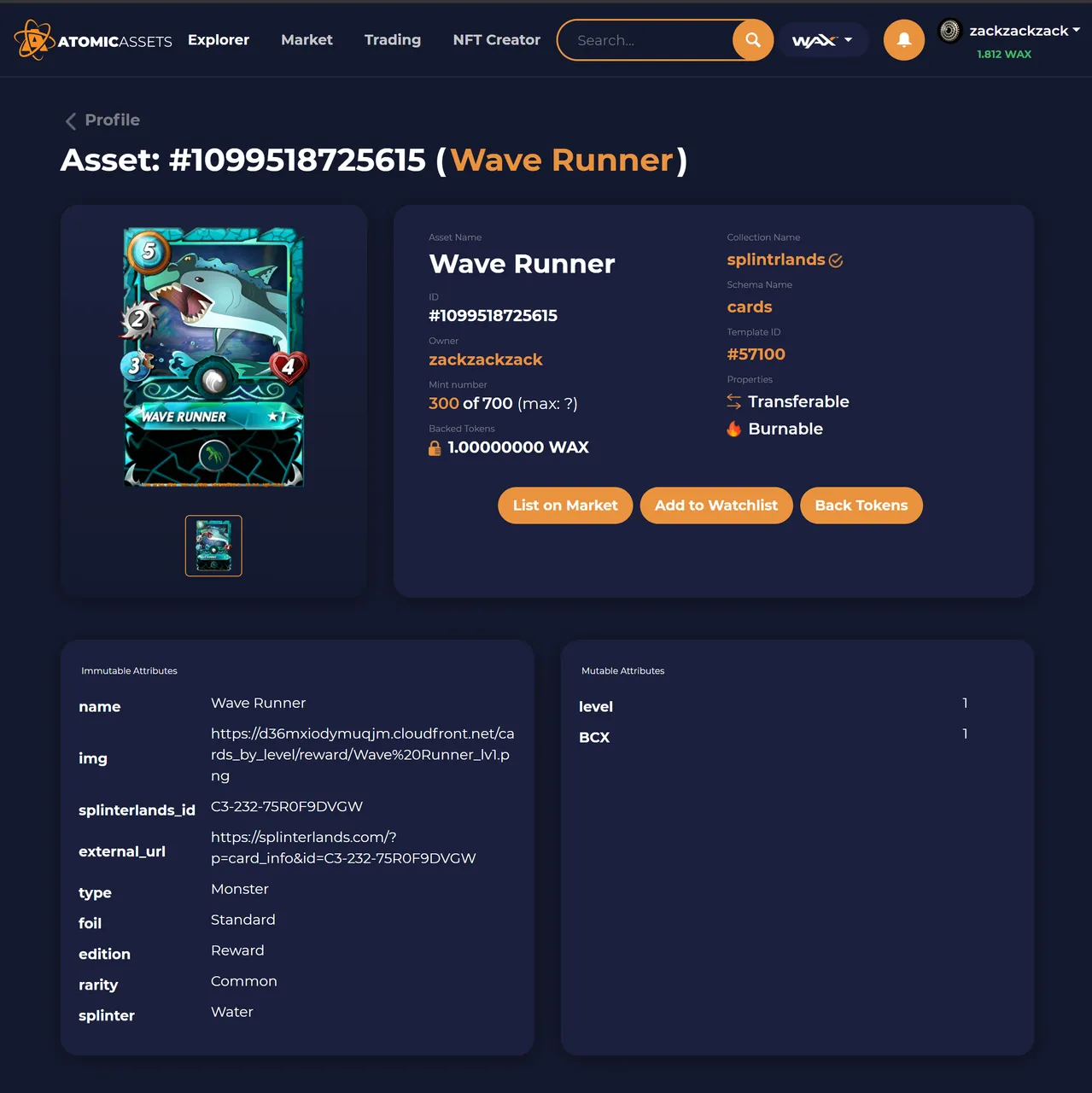Click the orange search magnifier button
The image size is (1092, 1093).
pyautogui.click(x=753, y=40)
